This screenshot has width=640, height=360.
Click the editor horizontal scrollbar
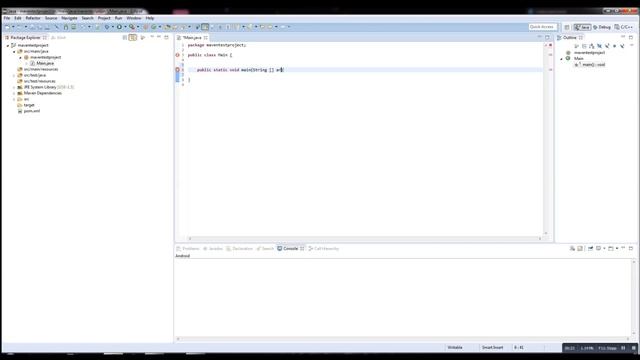coord(365,238)
